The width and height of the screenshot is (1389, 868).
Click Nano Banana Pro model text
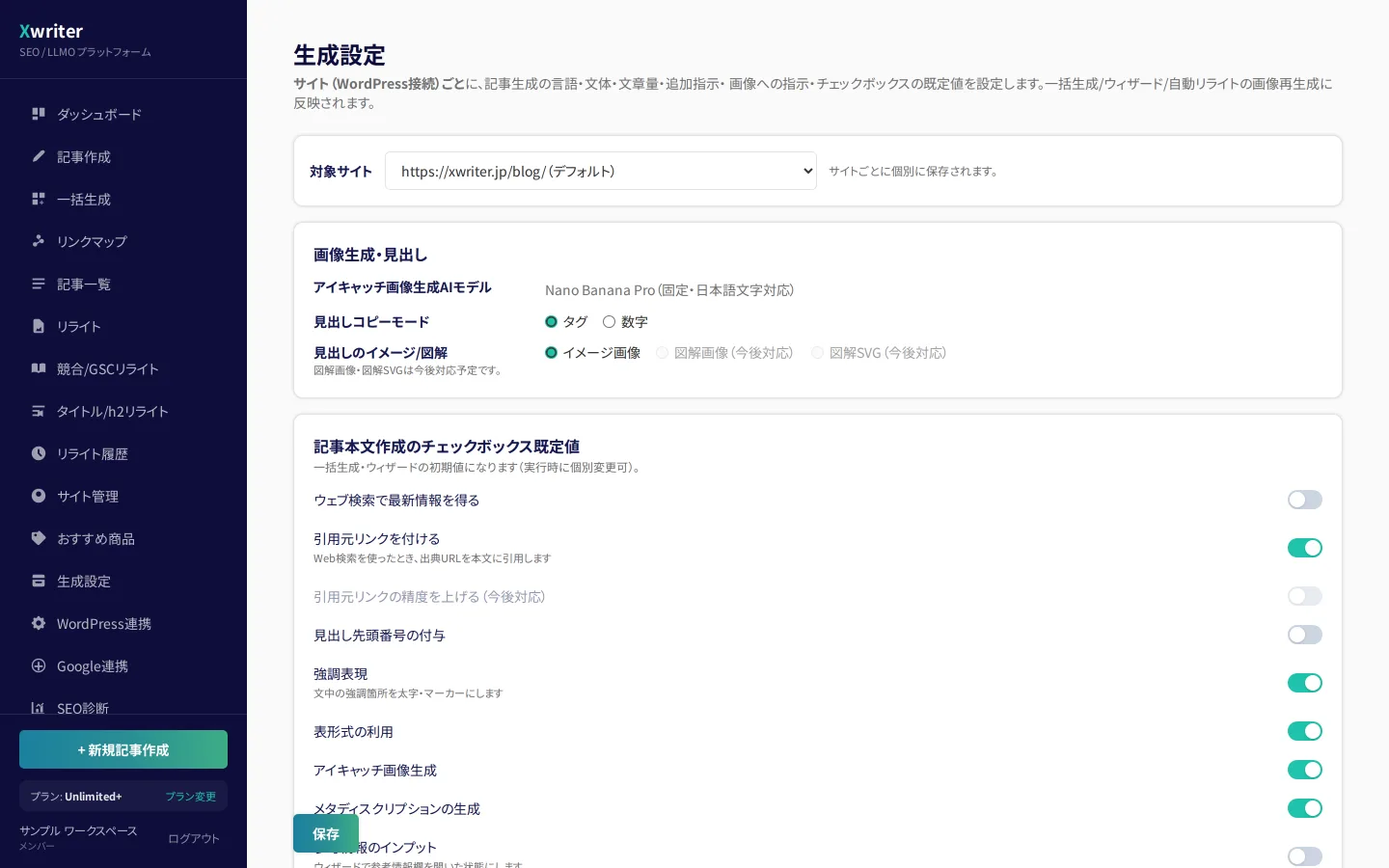669,290
